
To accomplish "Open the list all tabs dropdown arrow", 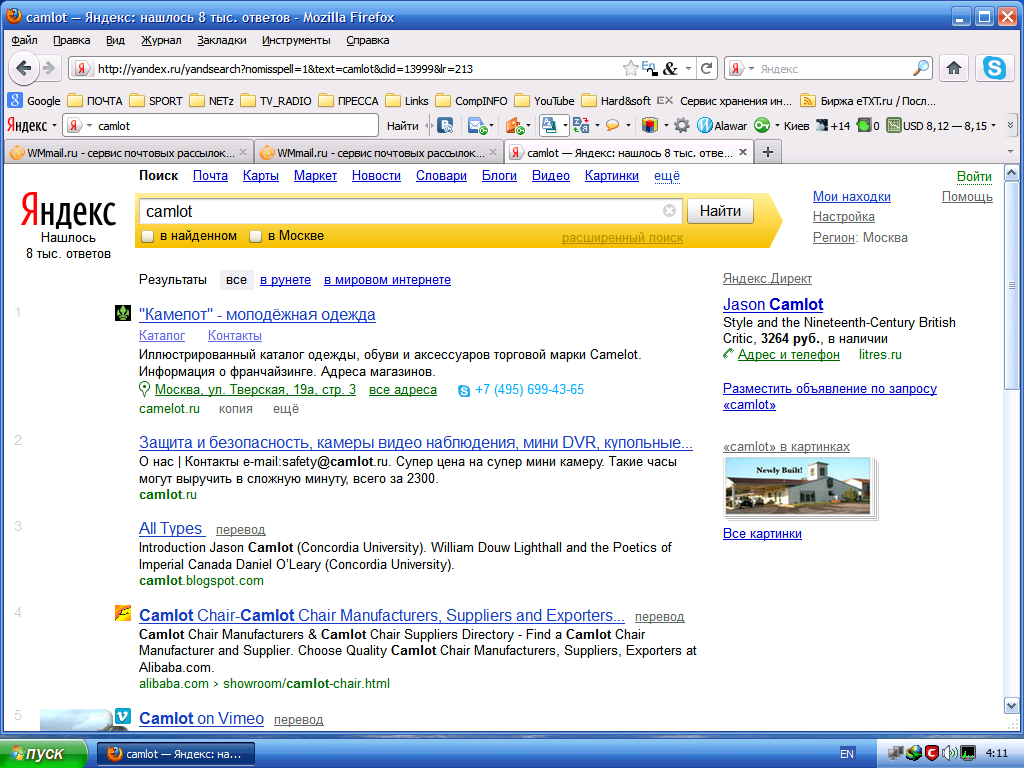I will click(x=1010, y=152).
